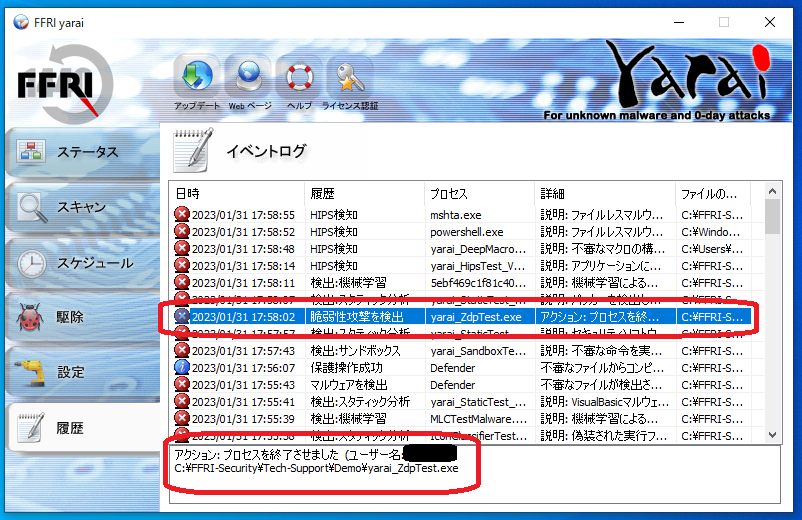Sort by the 履歴 column header
802x520 pixels.
click(365, 194)
